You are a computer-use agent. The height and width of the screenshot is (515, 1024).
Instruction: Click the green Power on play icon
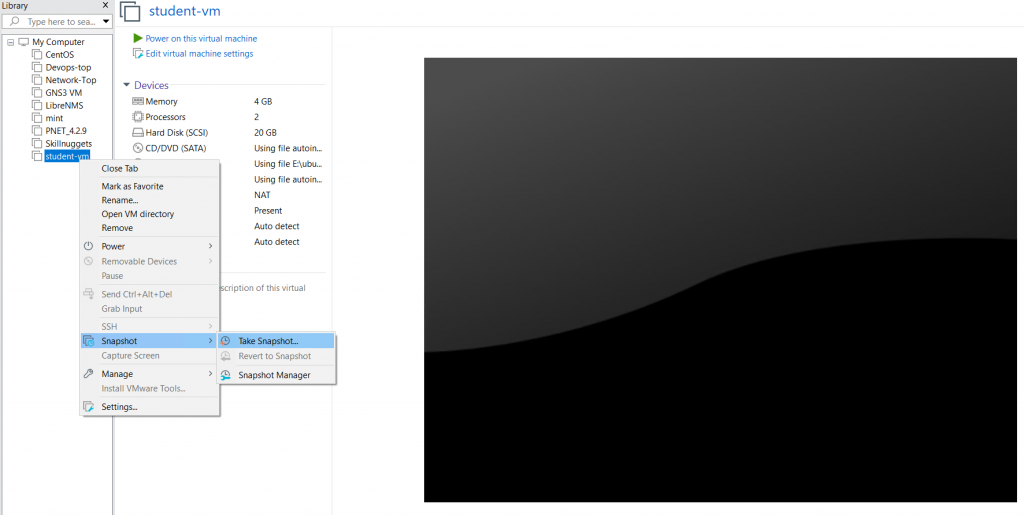tap(138, 39)
